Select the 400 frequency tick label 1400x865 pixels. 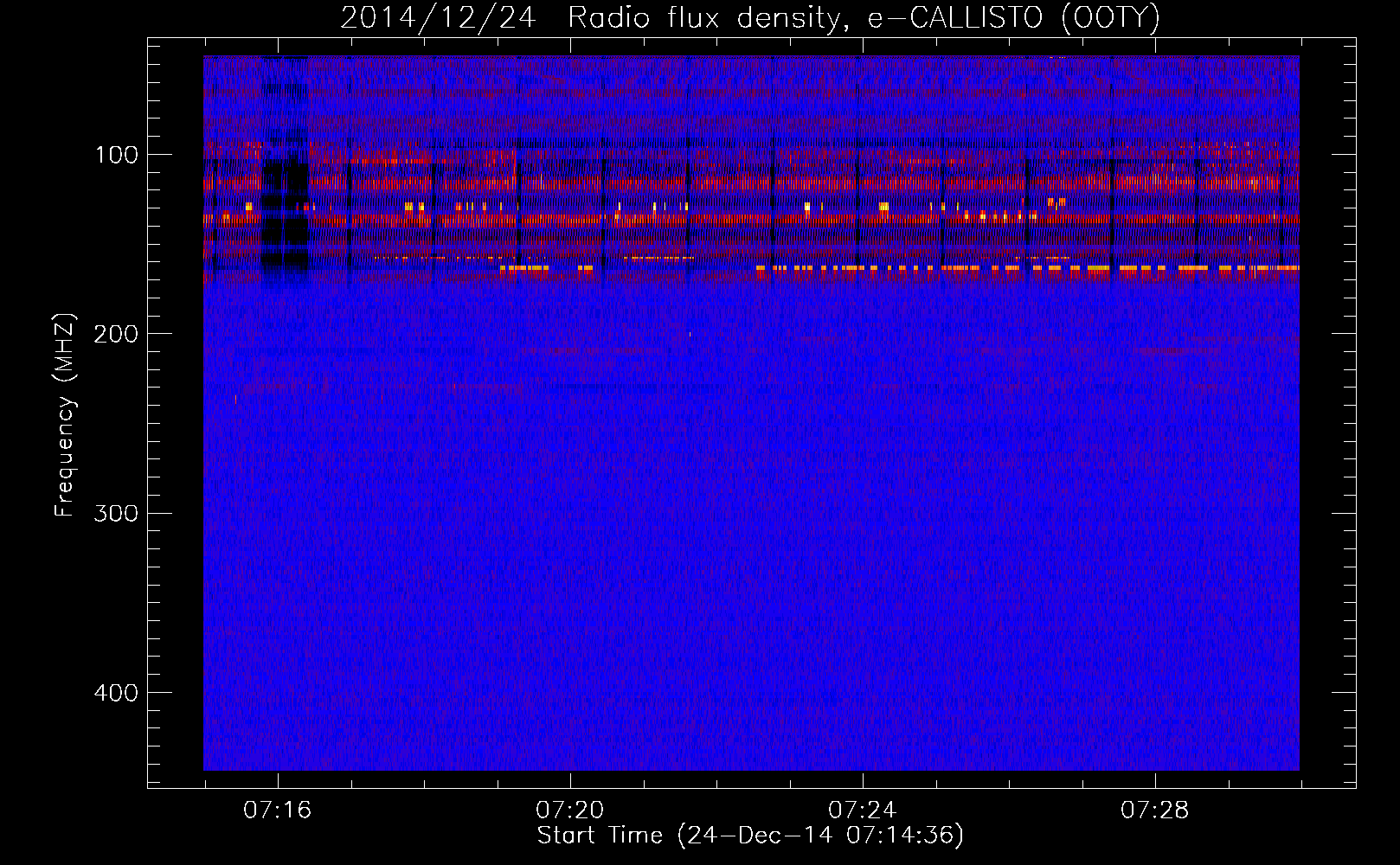(116, 693)
